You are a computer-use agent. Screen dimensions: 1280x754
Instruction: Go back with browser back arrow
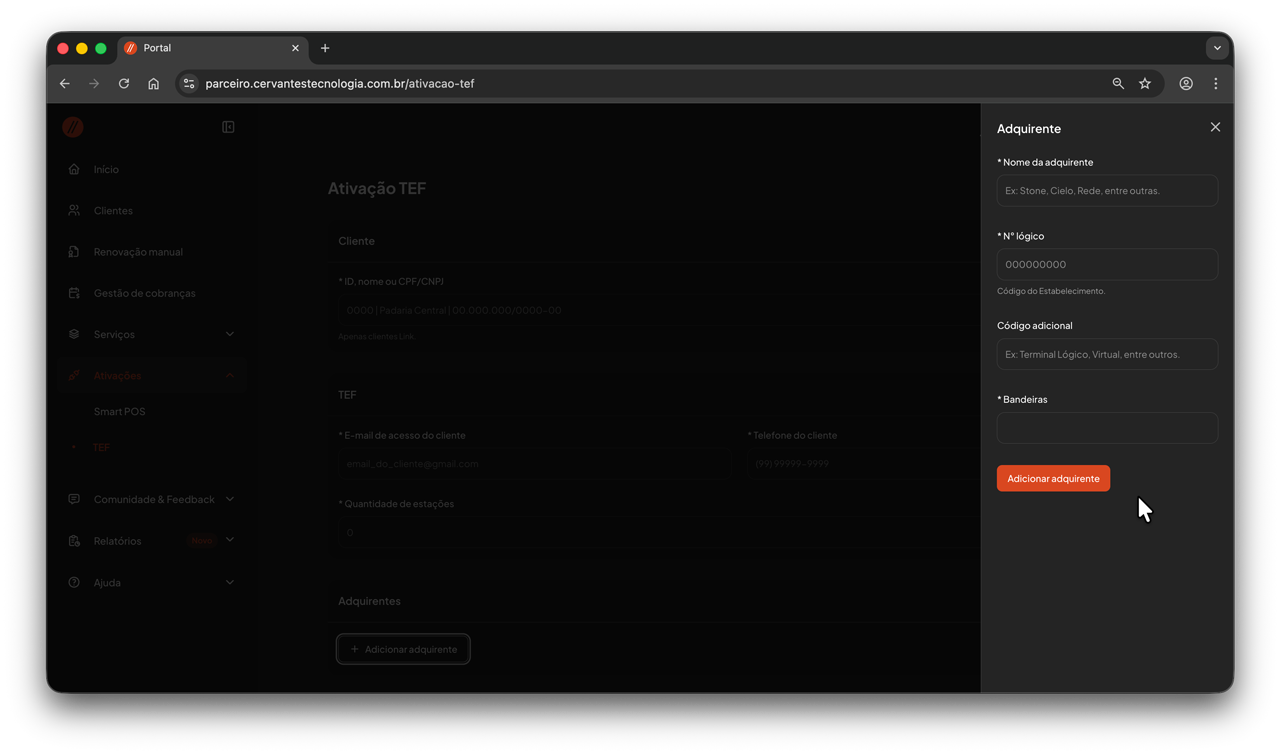tap(65, 84)
